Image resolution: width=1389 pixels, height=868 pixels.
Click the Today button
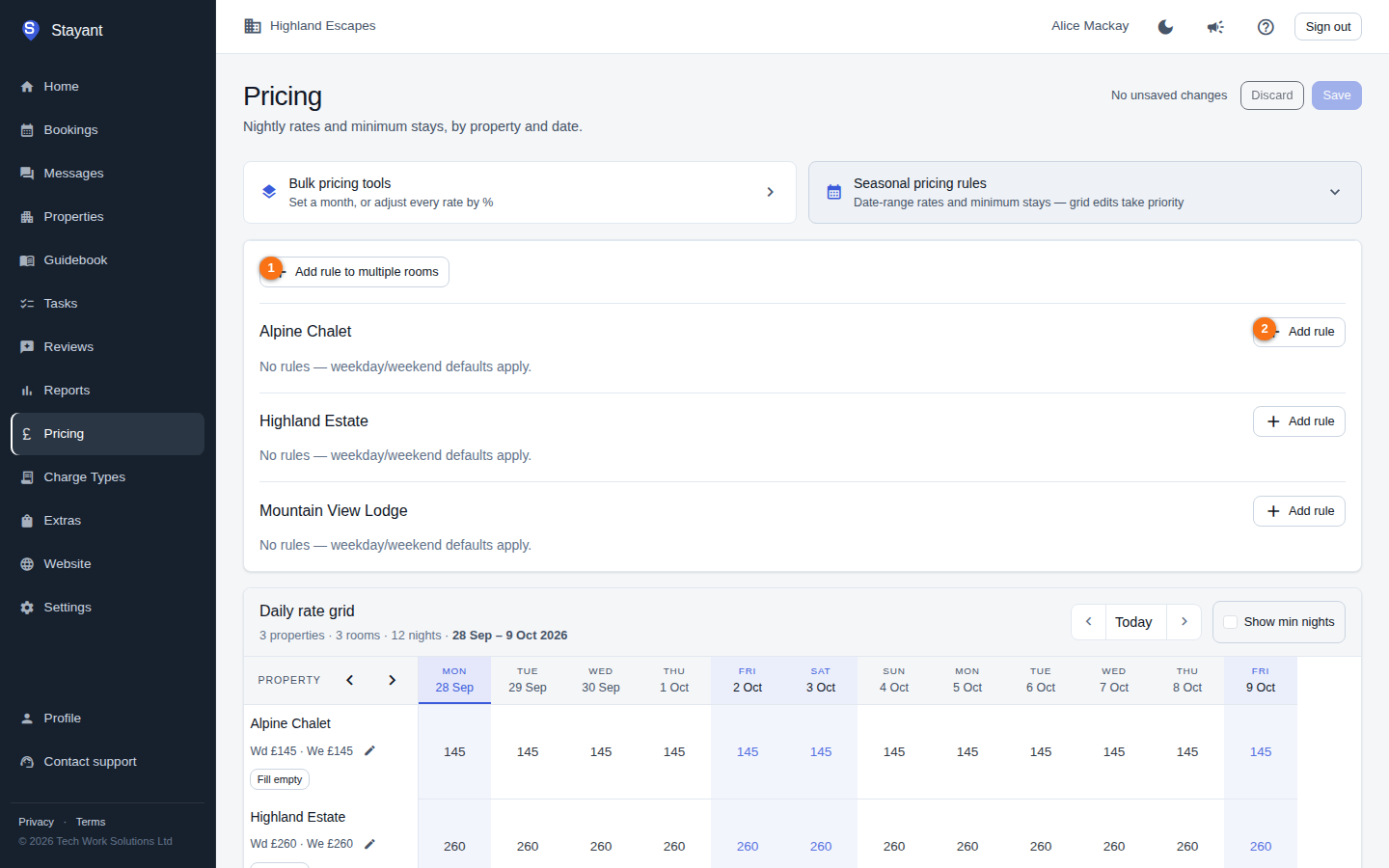pos(1133,622)
